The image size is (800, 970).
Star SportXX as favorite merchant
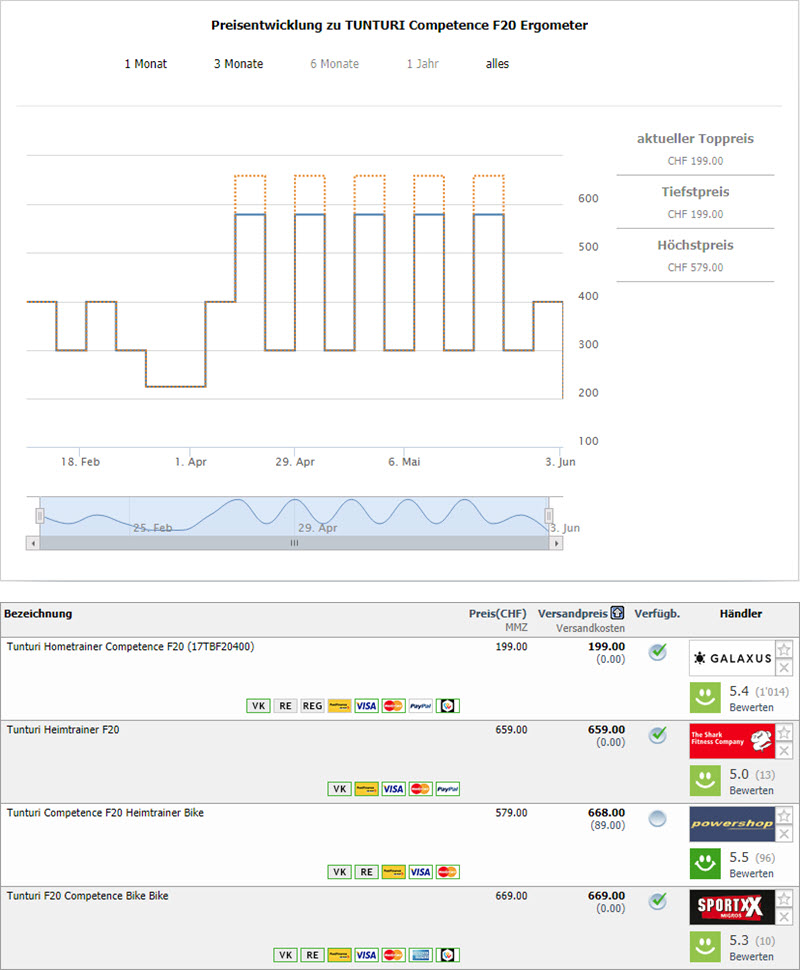coord(784,899)
